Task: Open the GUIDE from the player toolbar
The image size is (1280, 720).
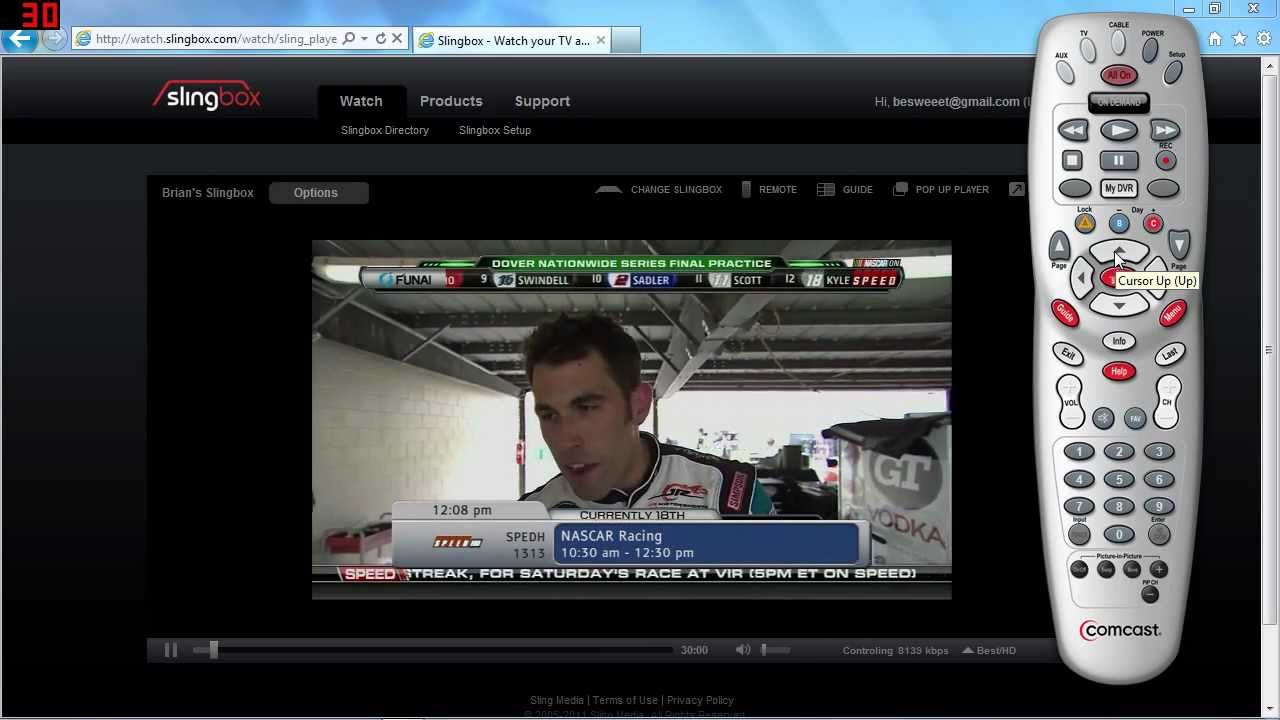Action: click(x=845, y=189)
